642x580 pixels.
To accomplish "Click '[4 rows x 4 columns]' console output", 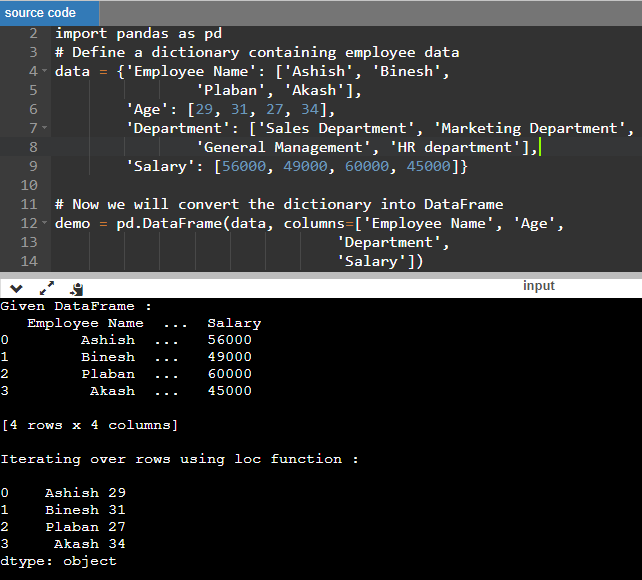I will [90, 425].
